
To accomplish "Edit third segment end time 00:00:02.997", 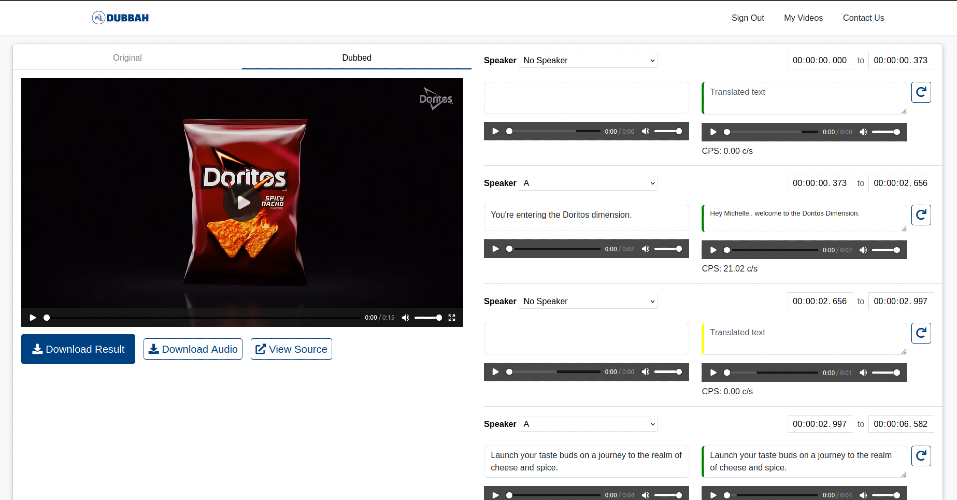I will [x=901, y=301].
